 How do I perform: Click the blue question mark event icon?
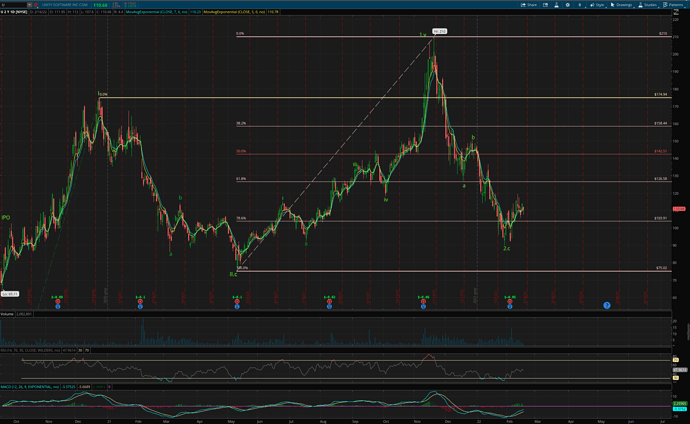pyautogui.click(x=607, y=305)
